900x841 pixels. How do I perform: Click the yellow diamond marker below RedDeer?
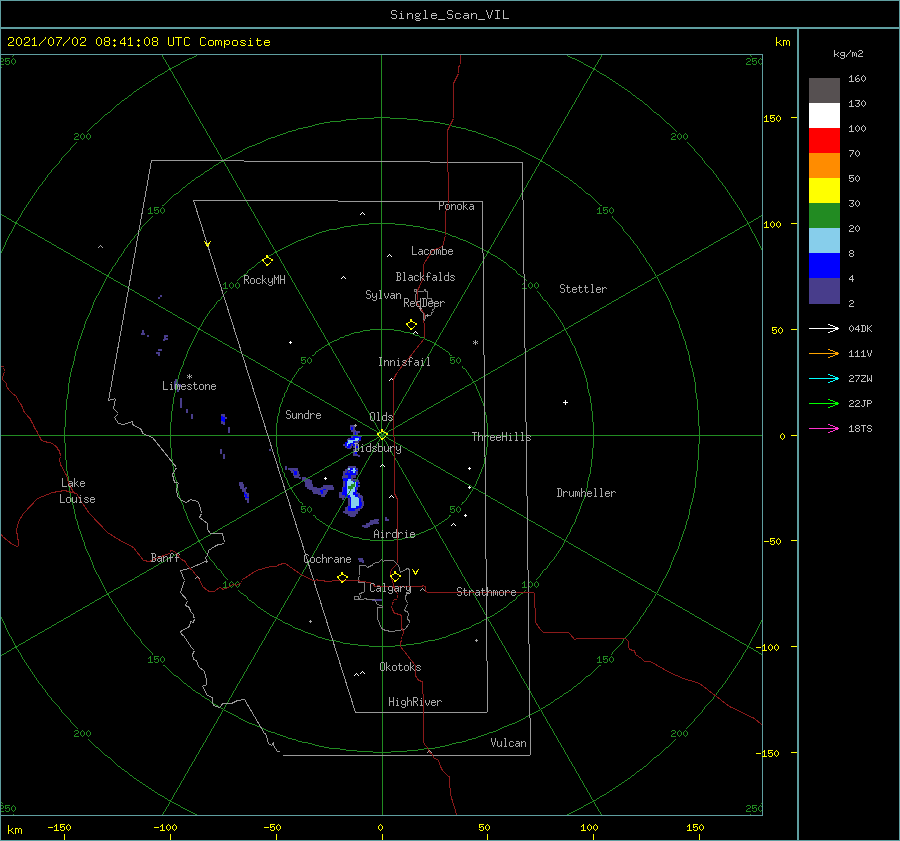[411, 325]
